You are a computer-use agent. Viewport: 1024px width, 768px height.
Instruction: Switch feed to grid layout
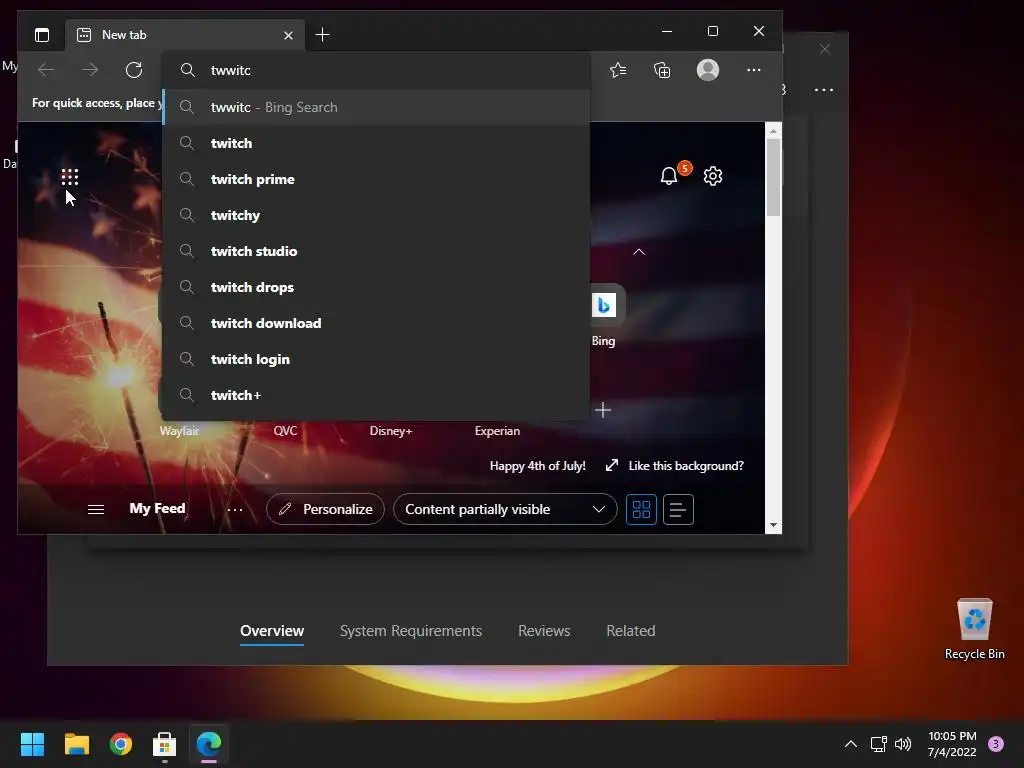coord(641,509)
